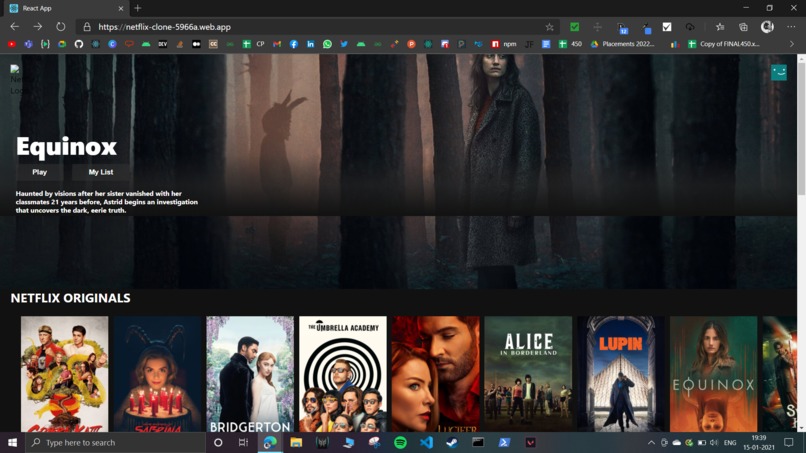
Task: Open Task View on the taskbar
Action: tap(243, 442)
